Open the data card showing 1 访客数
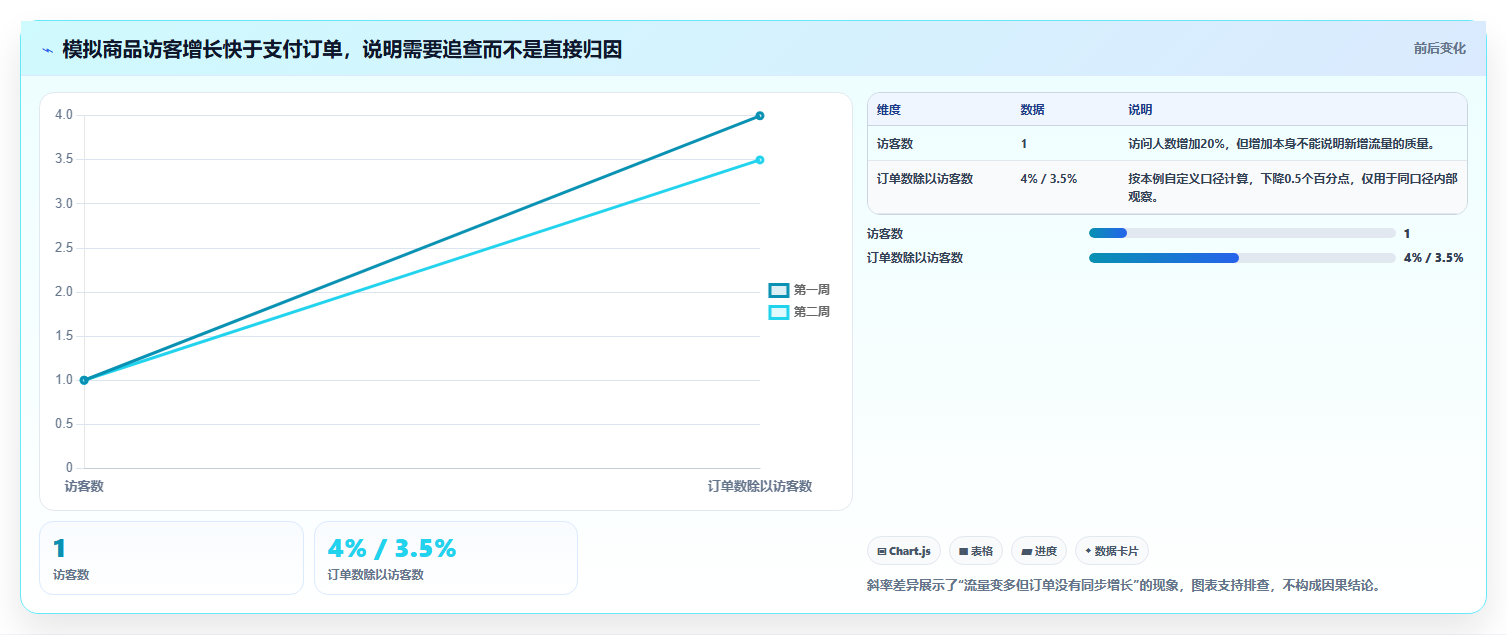This screenshot has height=635, width=1507. tap(171, 558)
